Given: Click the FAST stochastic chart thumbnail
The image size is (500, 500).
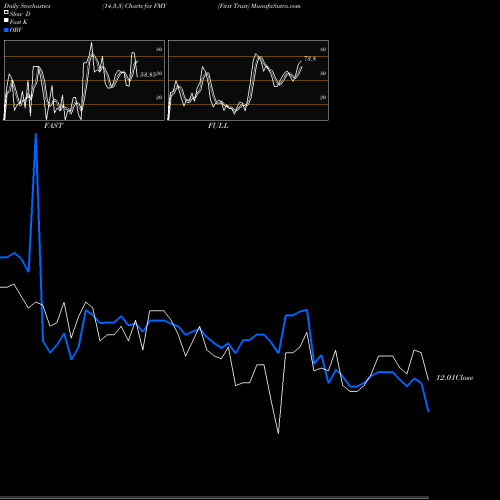Looking at the screenshot, I should [84, 80].
